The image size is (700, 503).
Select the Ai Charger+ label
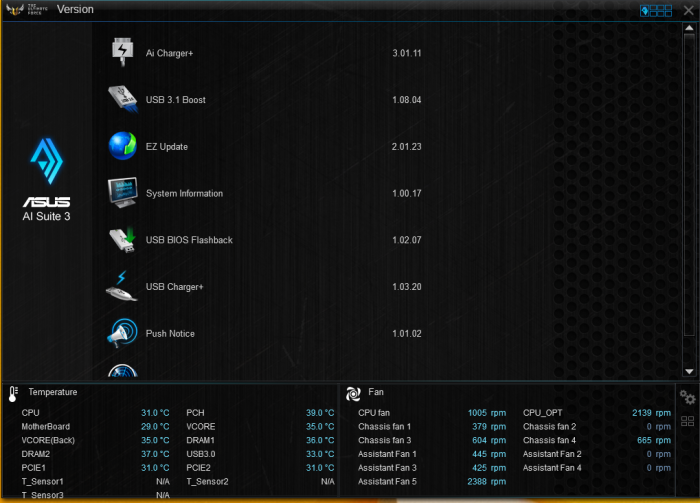click(x=169, y=53)
